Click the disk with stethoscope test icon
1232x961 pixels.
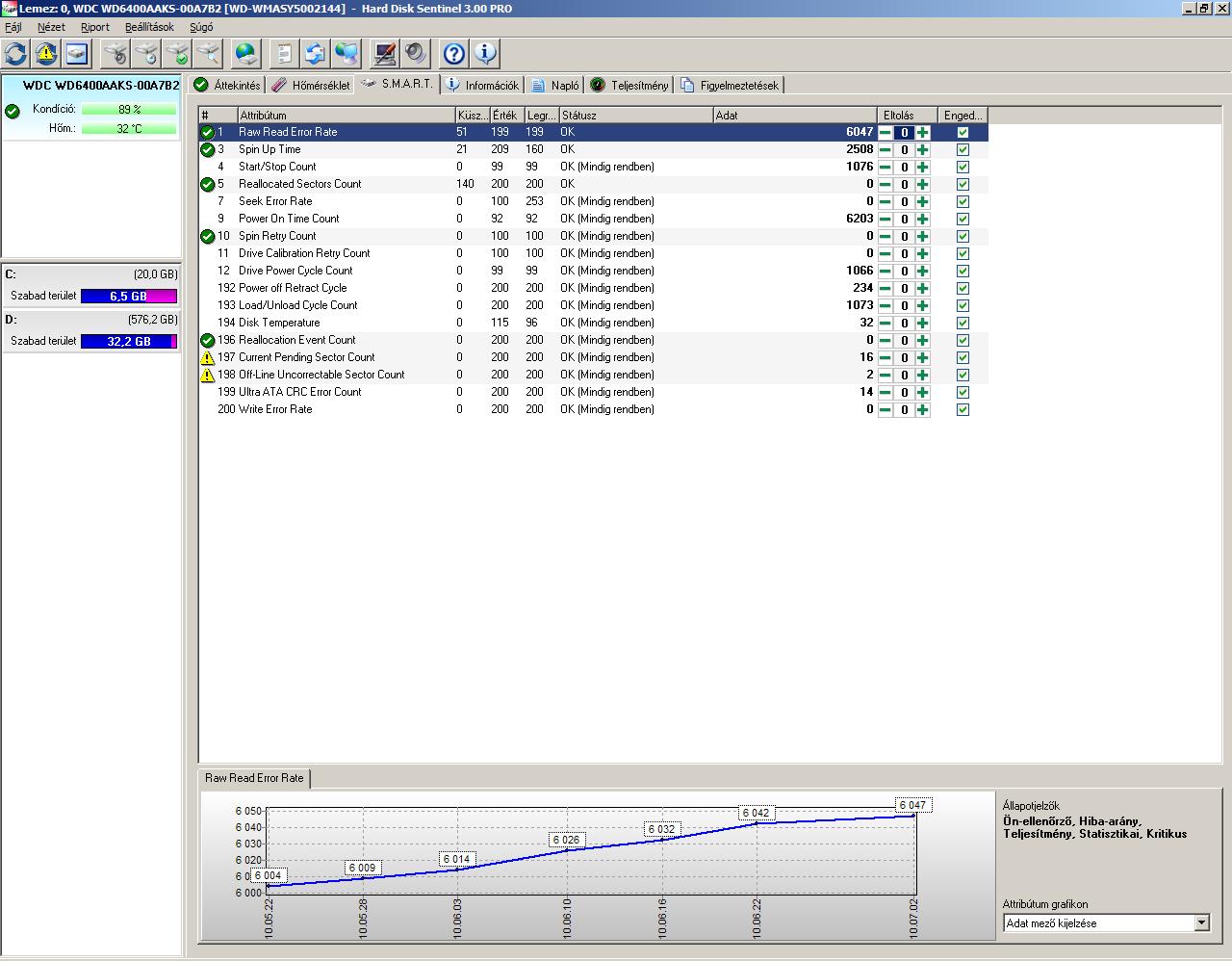point(115,53)
